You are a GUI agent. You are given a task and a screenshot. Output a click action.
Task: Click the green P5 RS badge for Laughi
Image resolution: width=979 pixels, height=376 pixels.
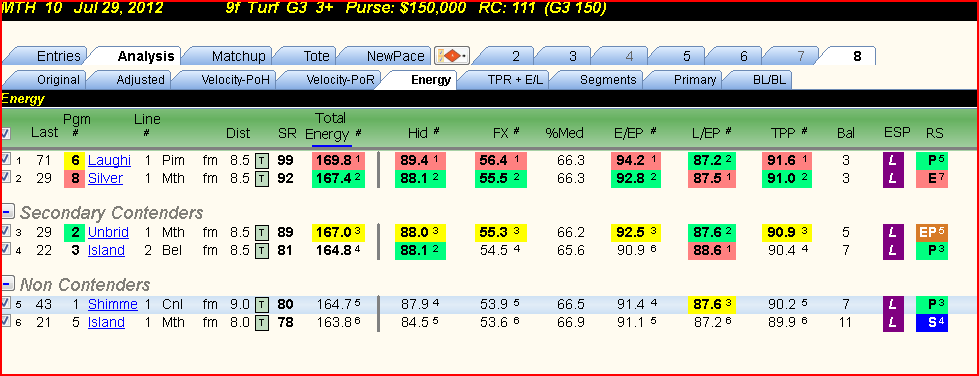pyautogui.click(x=932, y=161)
